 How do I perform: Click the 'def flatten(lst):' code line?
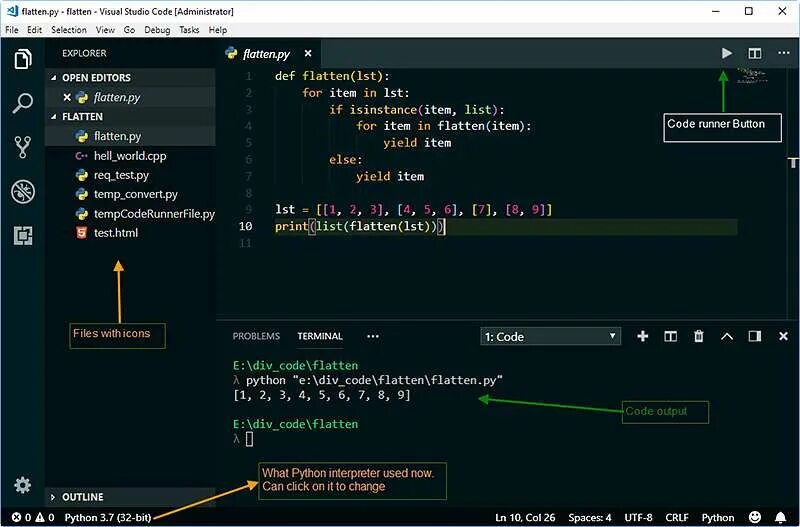[332, 76]
